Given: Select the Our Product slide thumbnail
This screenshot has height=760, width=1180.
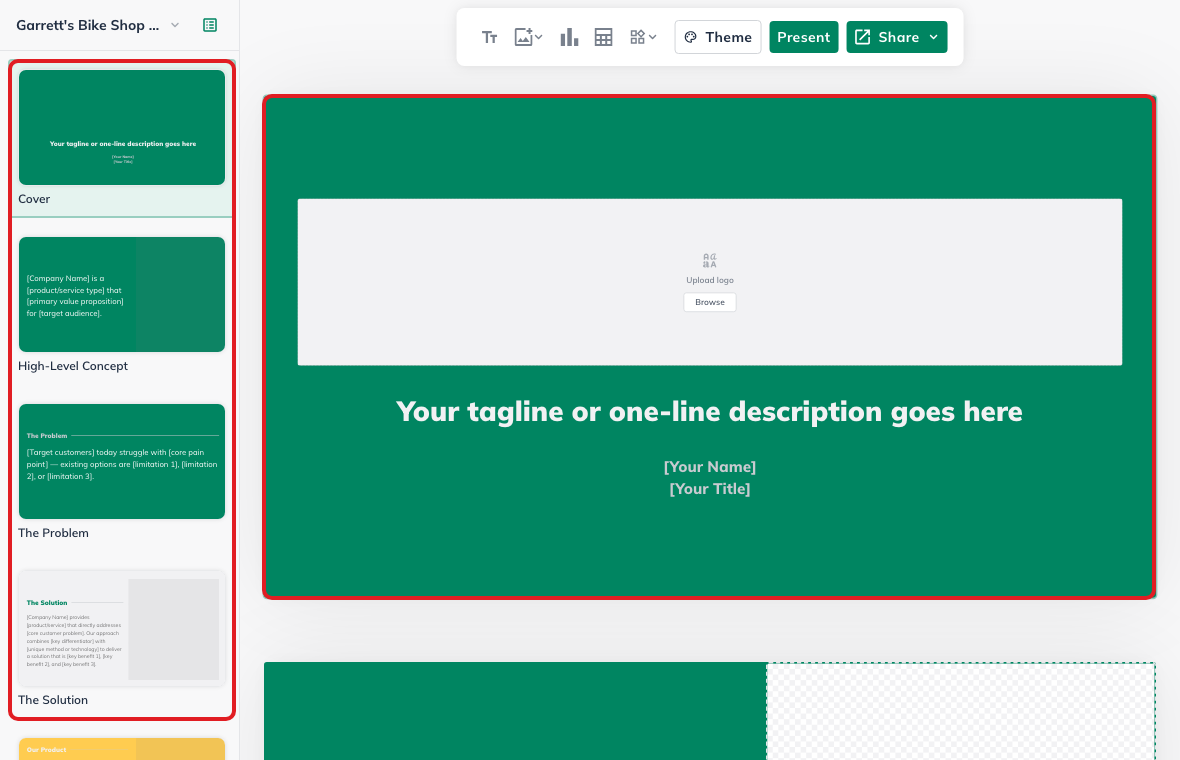Looking at the screenshot, I should point(122,749).
